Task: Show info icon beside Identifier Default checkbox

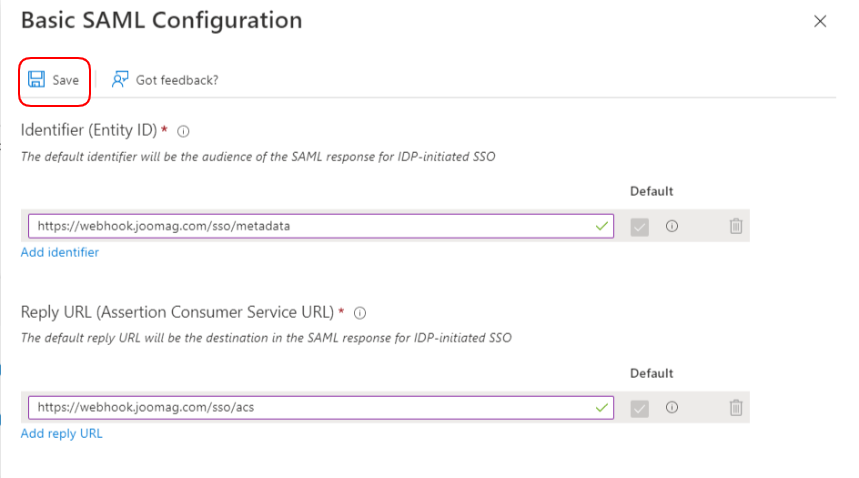Action: coord(672,227)
